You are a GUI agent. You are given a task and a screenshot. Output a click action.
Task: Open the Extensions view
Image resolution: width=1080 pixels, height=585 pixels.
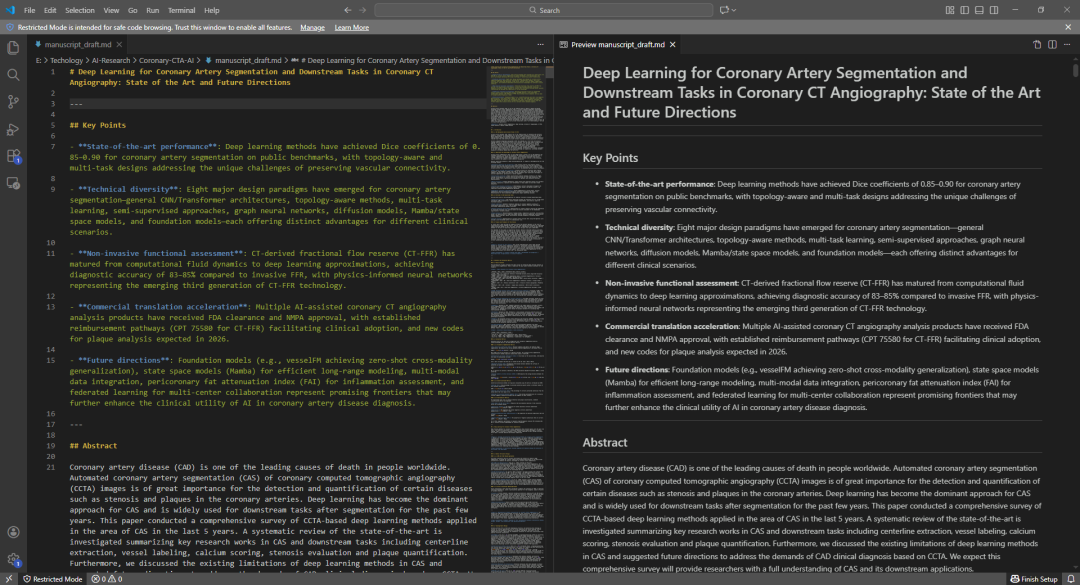pyautogui.click(x=13, y=156)
